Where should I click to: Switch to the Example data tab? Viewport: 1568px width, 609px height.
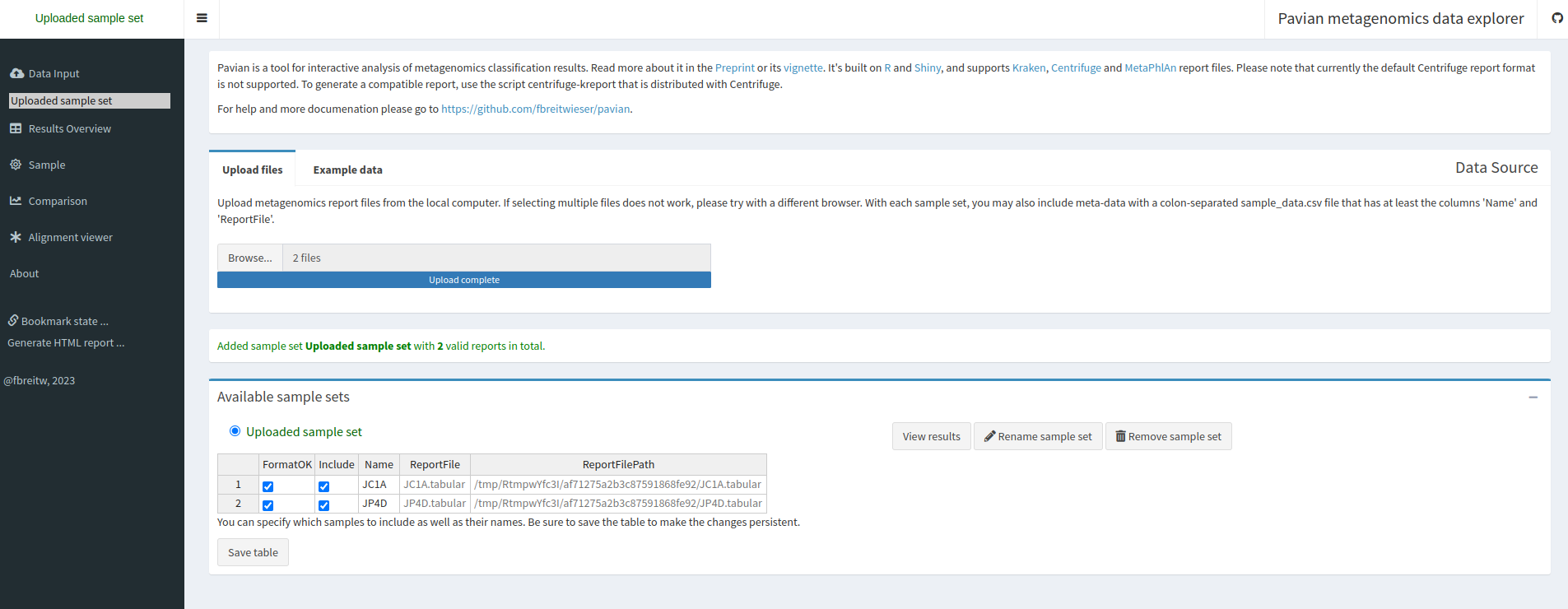click(x=347, y=170)
